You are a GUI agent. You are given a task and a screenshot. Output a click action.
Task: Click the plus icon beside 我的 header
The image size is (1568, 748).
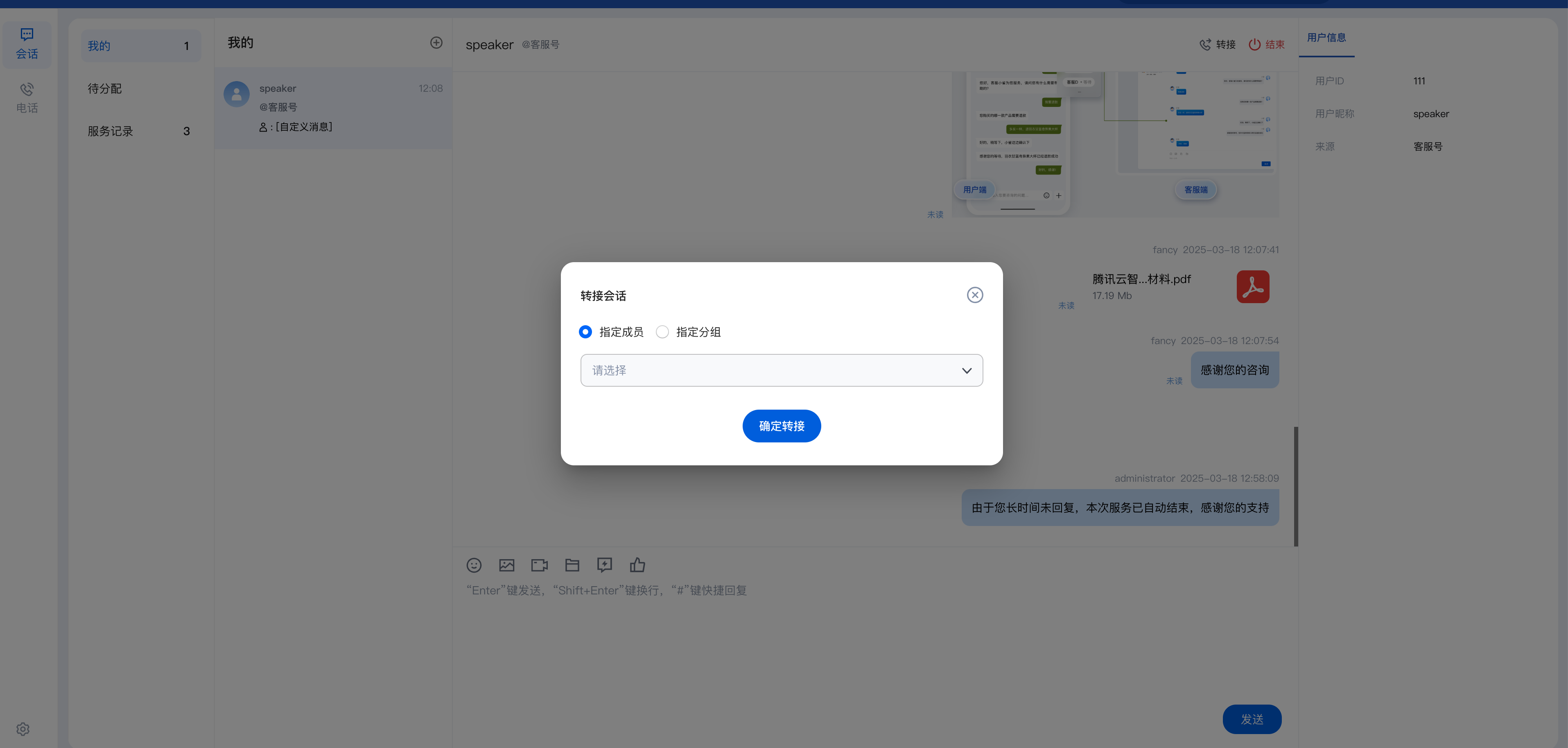436,43
